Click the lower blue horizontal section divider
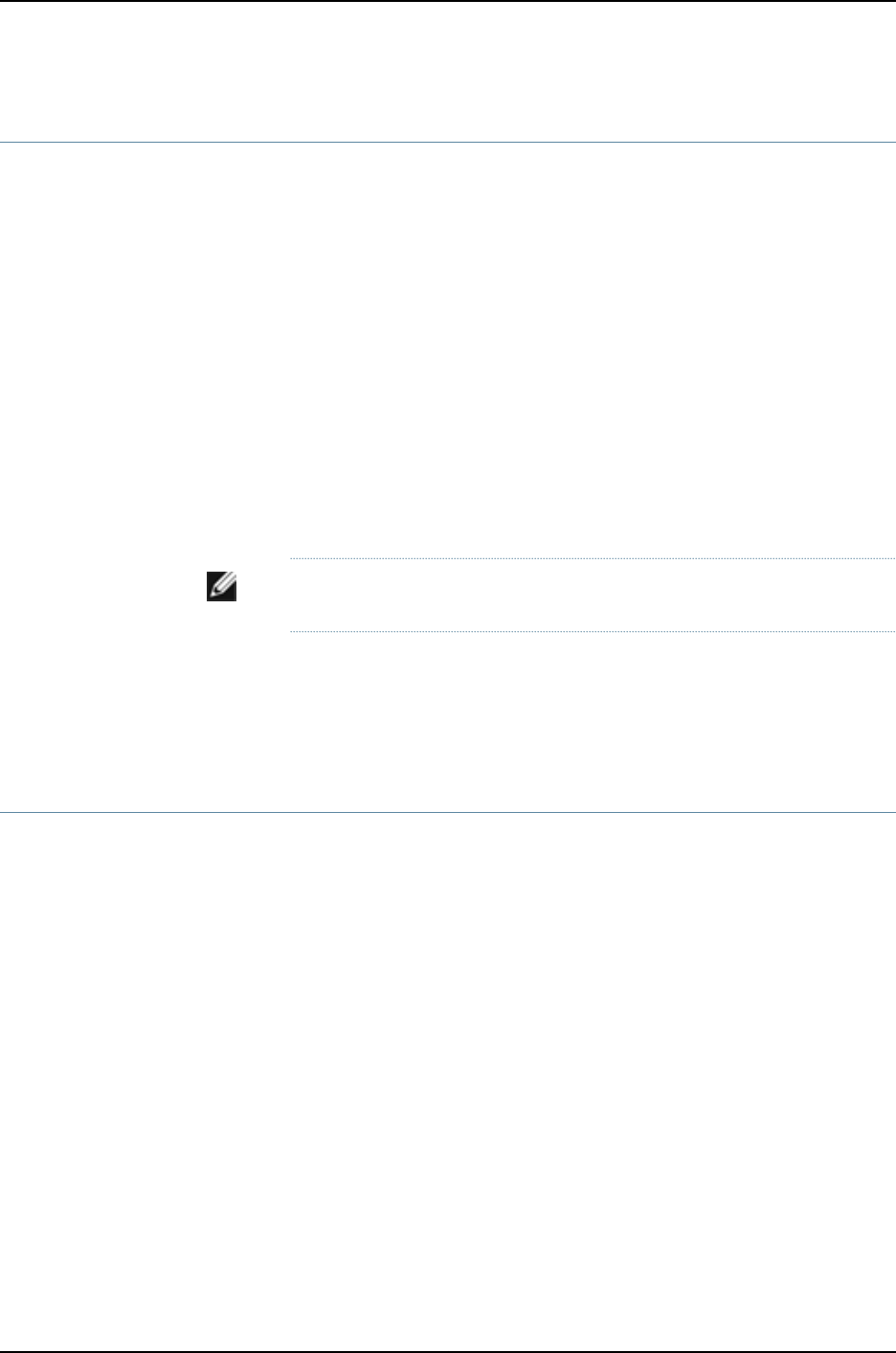 (448, 813)
